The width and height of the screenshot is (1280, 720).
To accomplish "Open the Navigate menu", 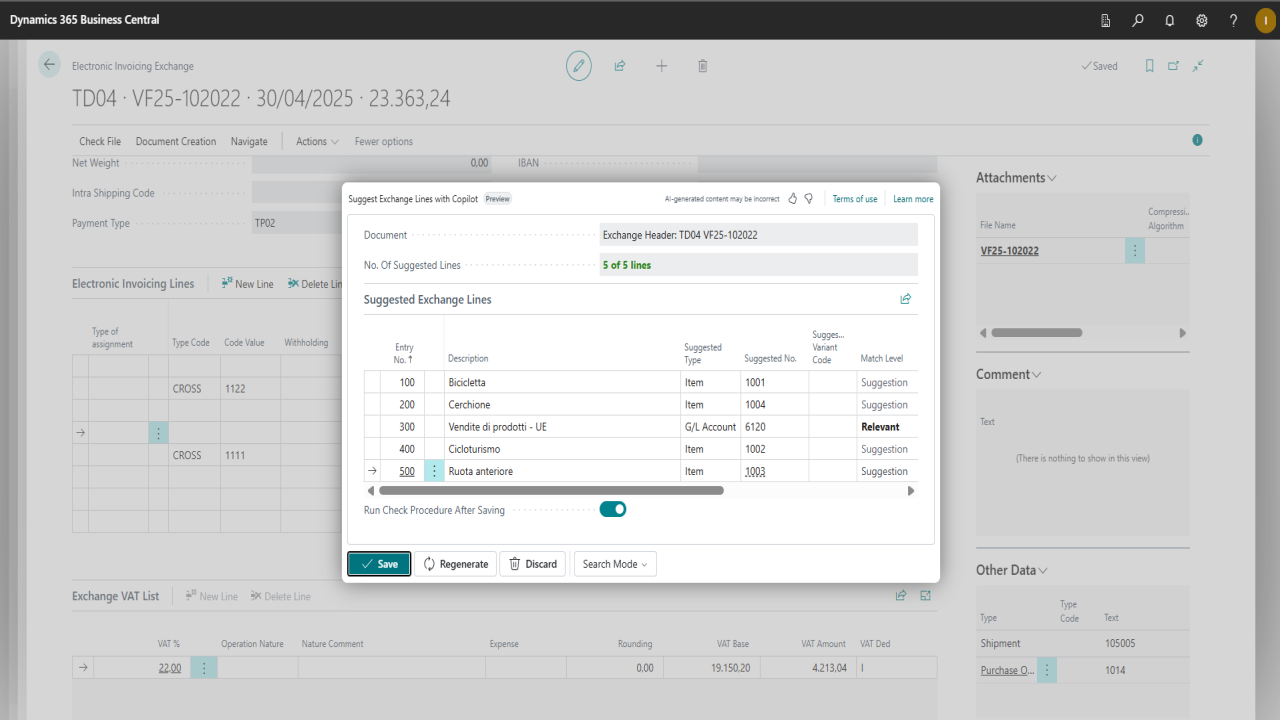I will [x=249, y=141].
